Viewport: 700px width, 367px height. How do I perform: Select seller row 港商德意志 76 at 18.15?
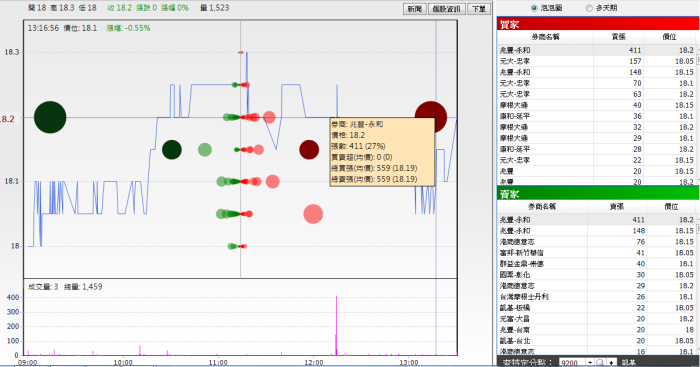click(x=596, y=242)
